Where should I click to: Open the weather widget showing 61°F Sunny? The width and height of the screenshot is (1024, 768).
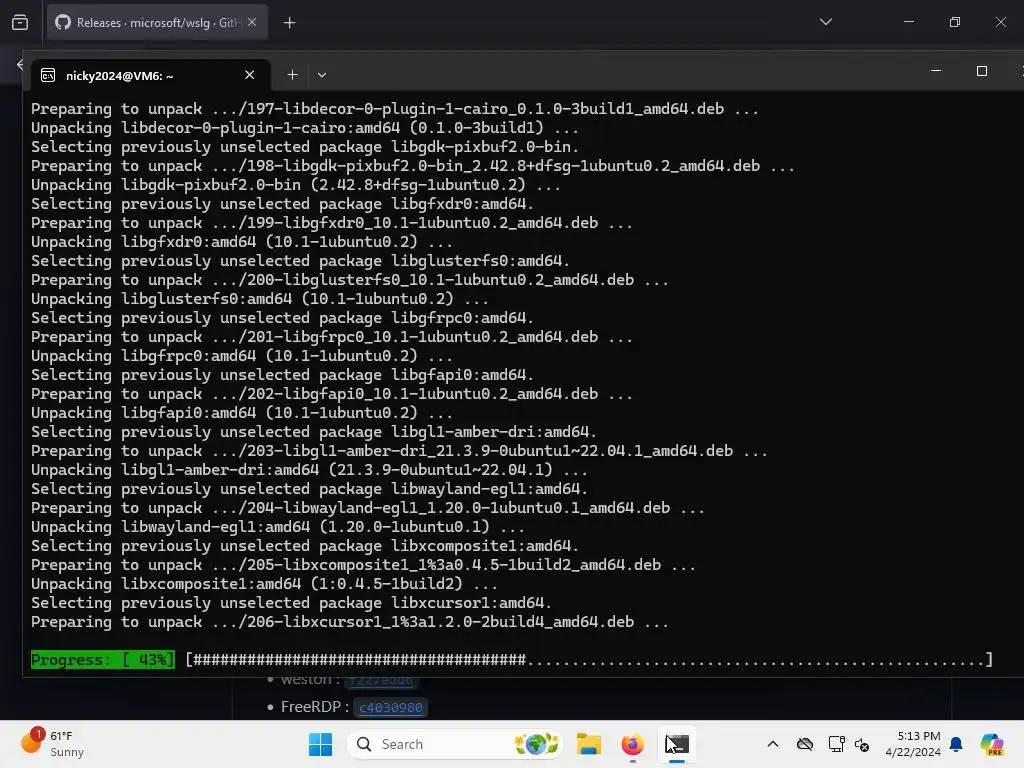point(53,744)
